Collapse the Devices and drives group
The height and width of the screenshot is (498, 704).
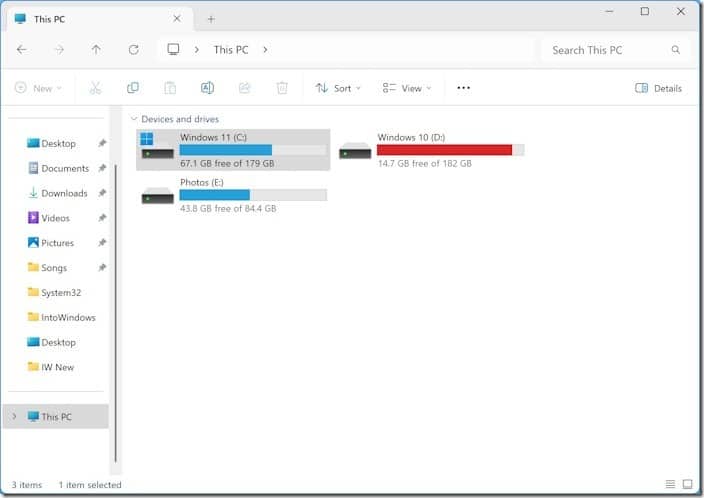point(133,119)
